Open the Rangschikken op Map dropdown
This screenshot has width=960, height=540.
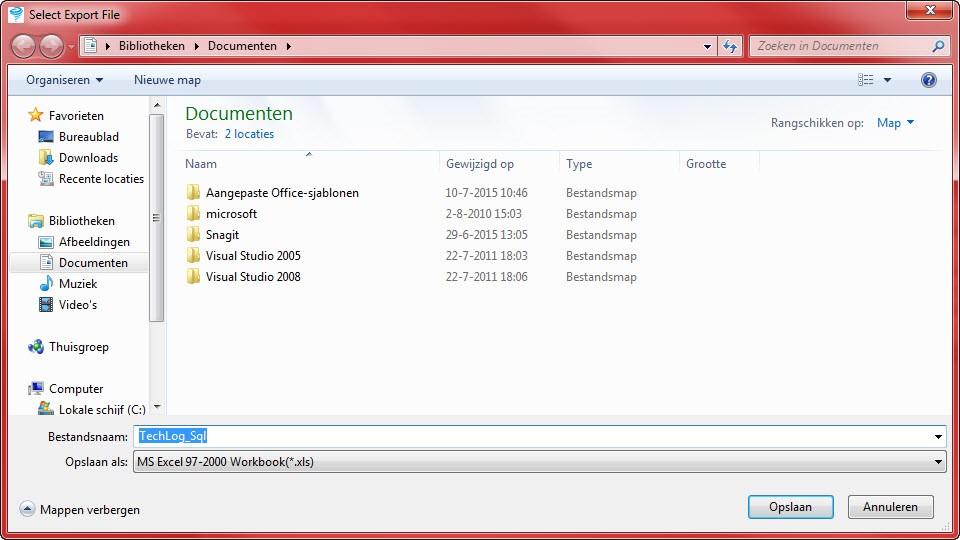tap(895, 123)
